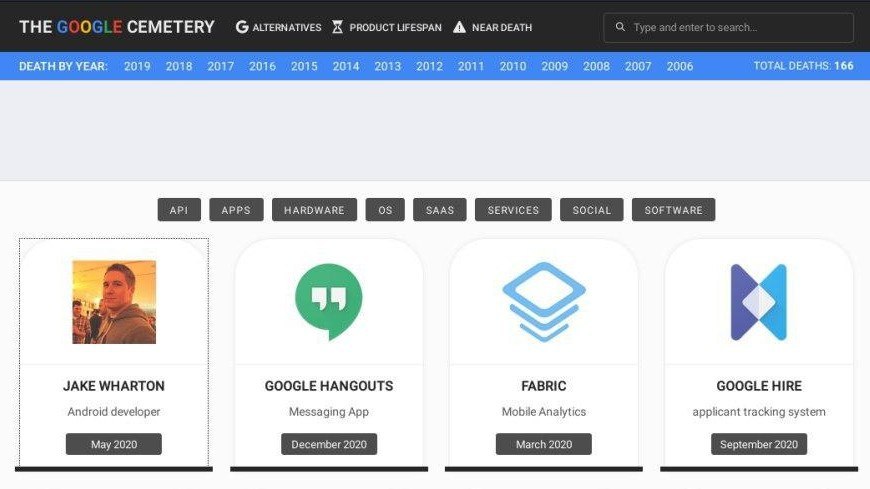Open the Google Hire card title
Screen dimensions: 870x489
pos(758,386)
